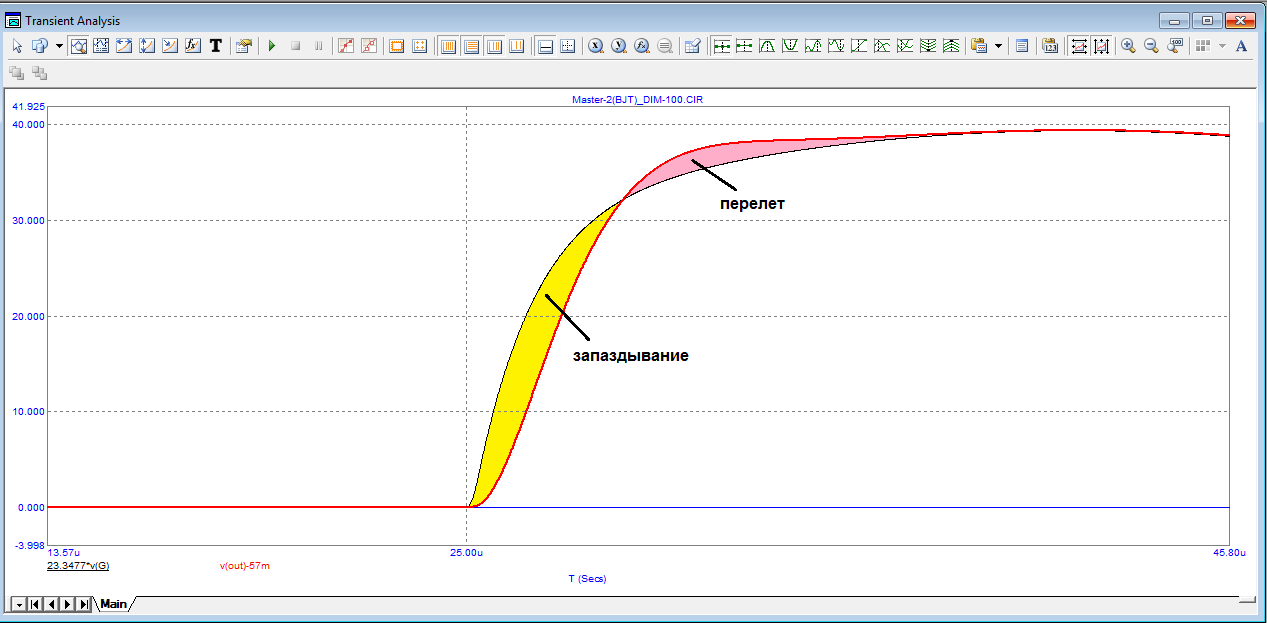Click the clipboard 123 numeric icon
Viewport: 1267px width, 623px height.
(x=1050, y=46)
